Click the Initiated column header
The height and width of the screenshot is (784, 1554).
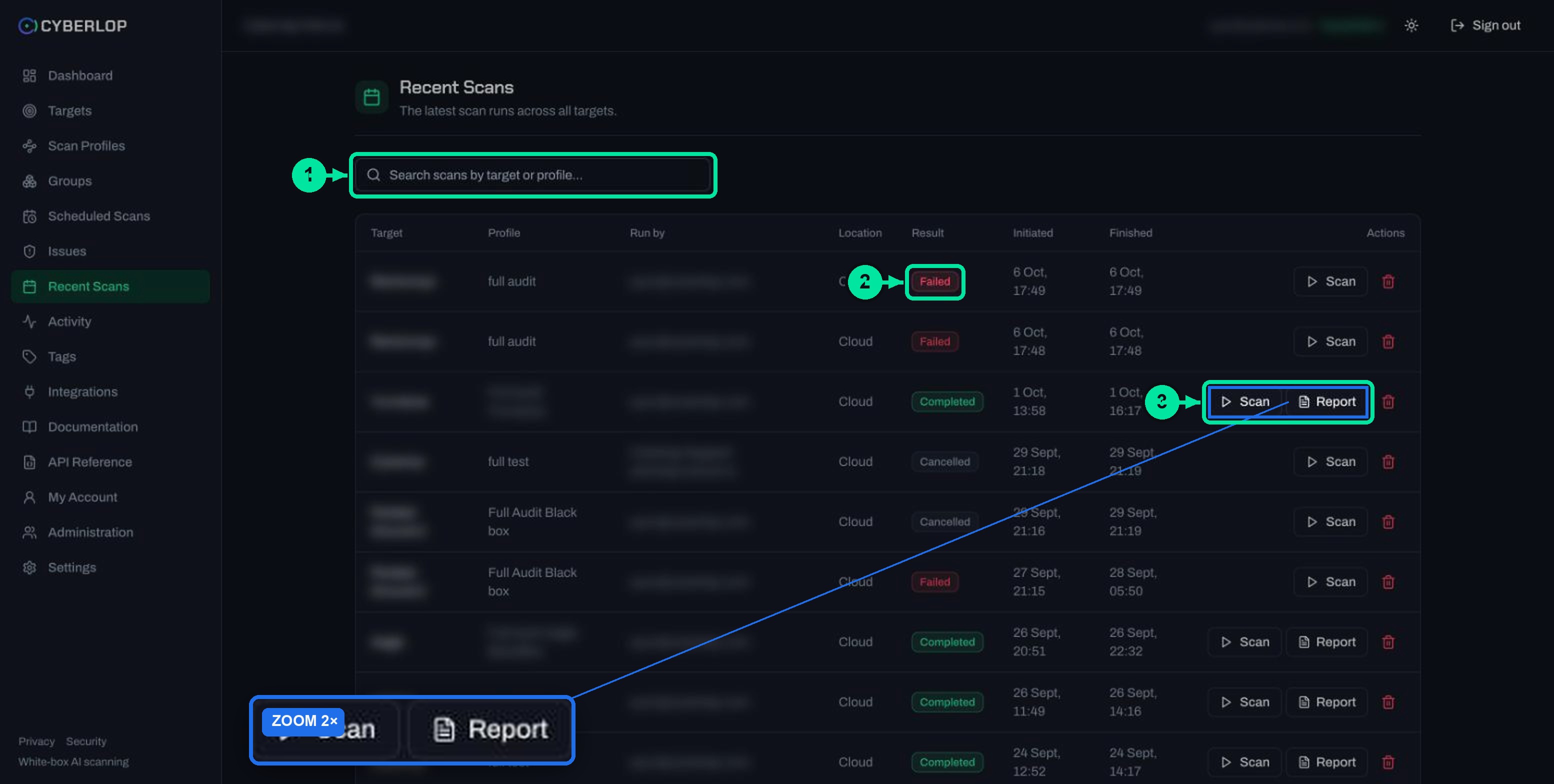coord(1033,233)
